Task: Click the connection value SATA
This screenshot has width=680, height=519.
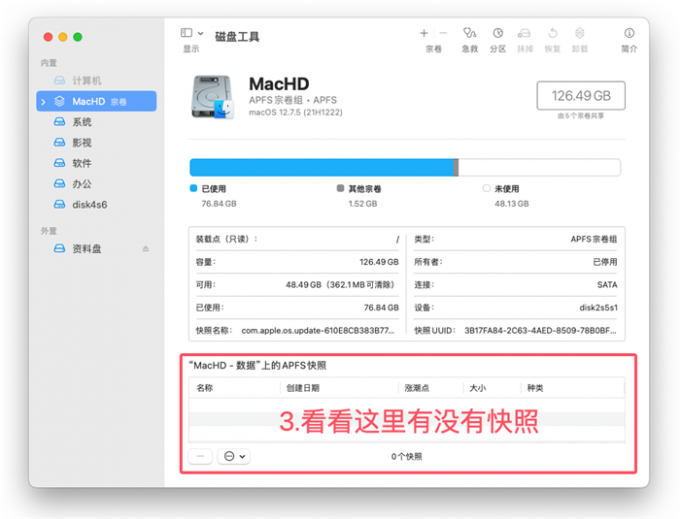Action: (607, 285)
